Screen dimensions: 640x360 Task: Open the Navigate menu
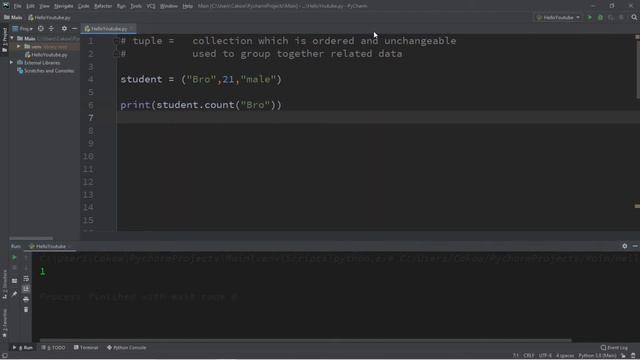point(64,6)
